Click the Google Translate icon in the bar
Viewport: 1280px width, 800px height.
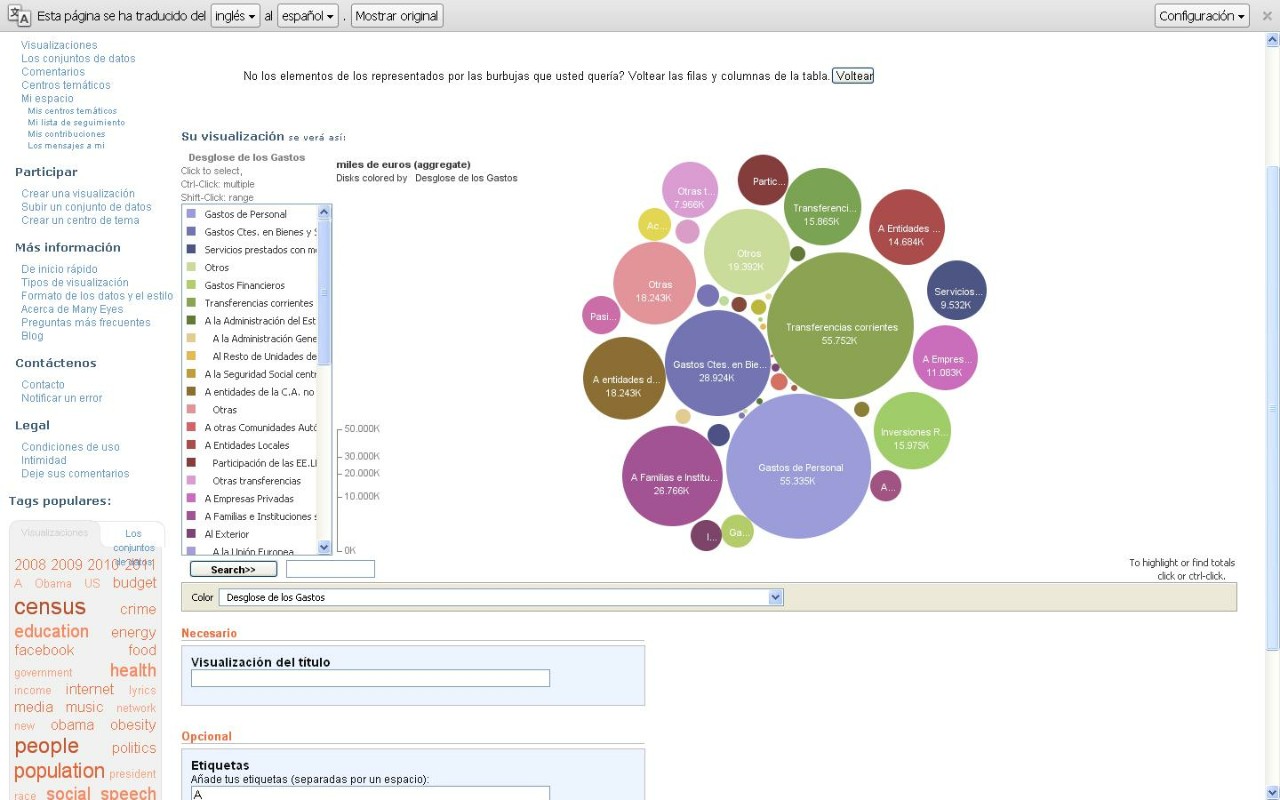pyautogui.click(x=19, y=15)
